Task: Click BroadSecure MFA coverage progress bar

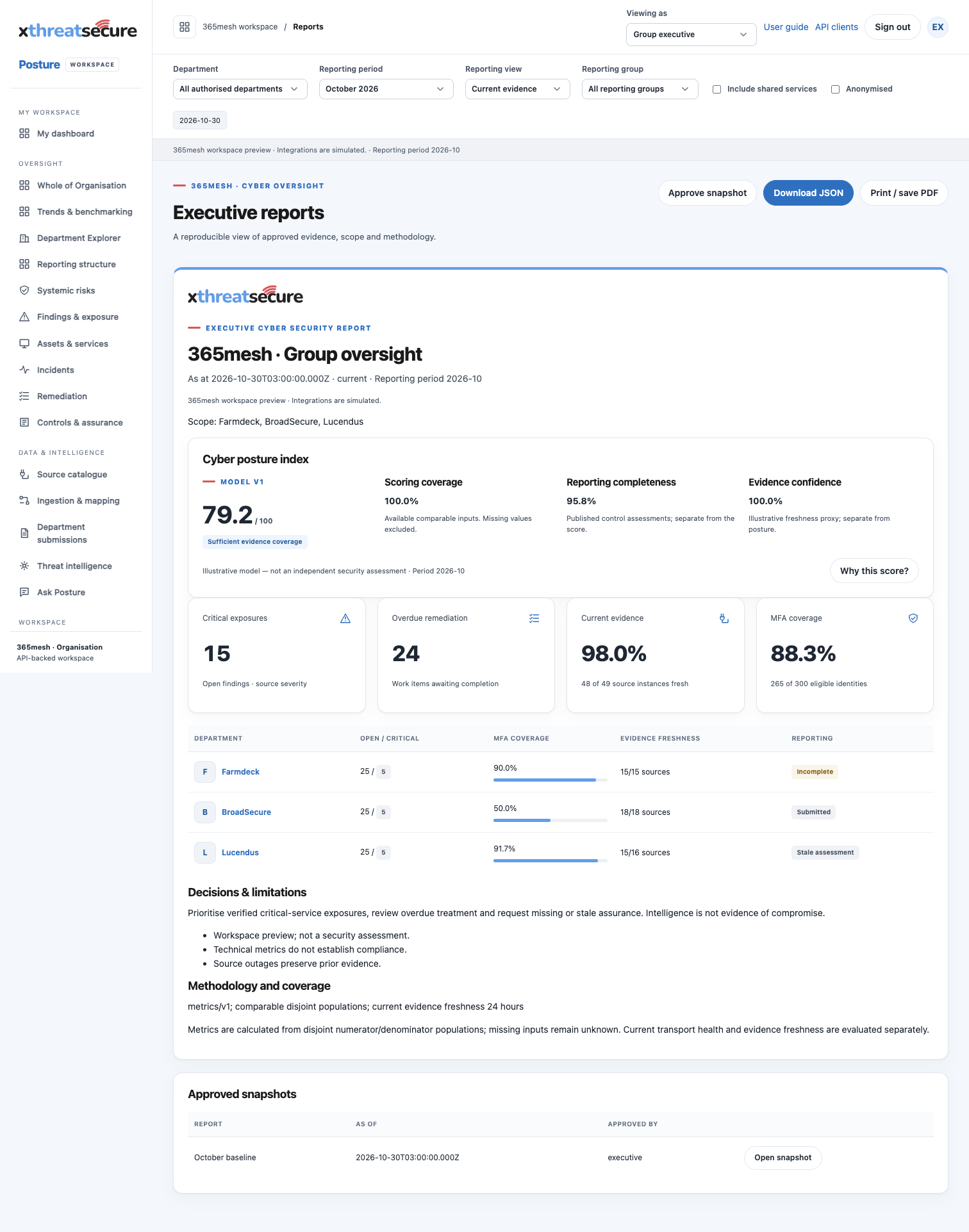Action: [x=551, y=820]
